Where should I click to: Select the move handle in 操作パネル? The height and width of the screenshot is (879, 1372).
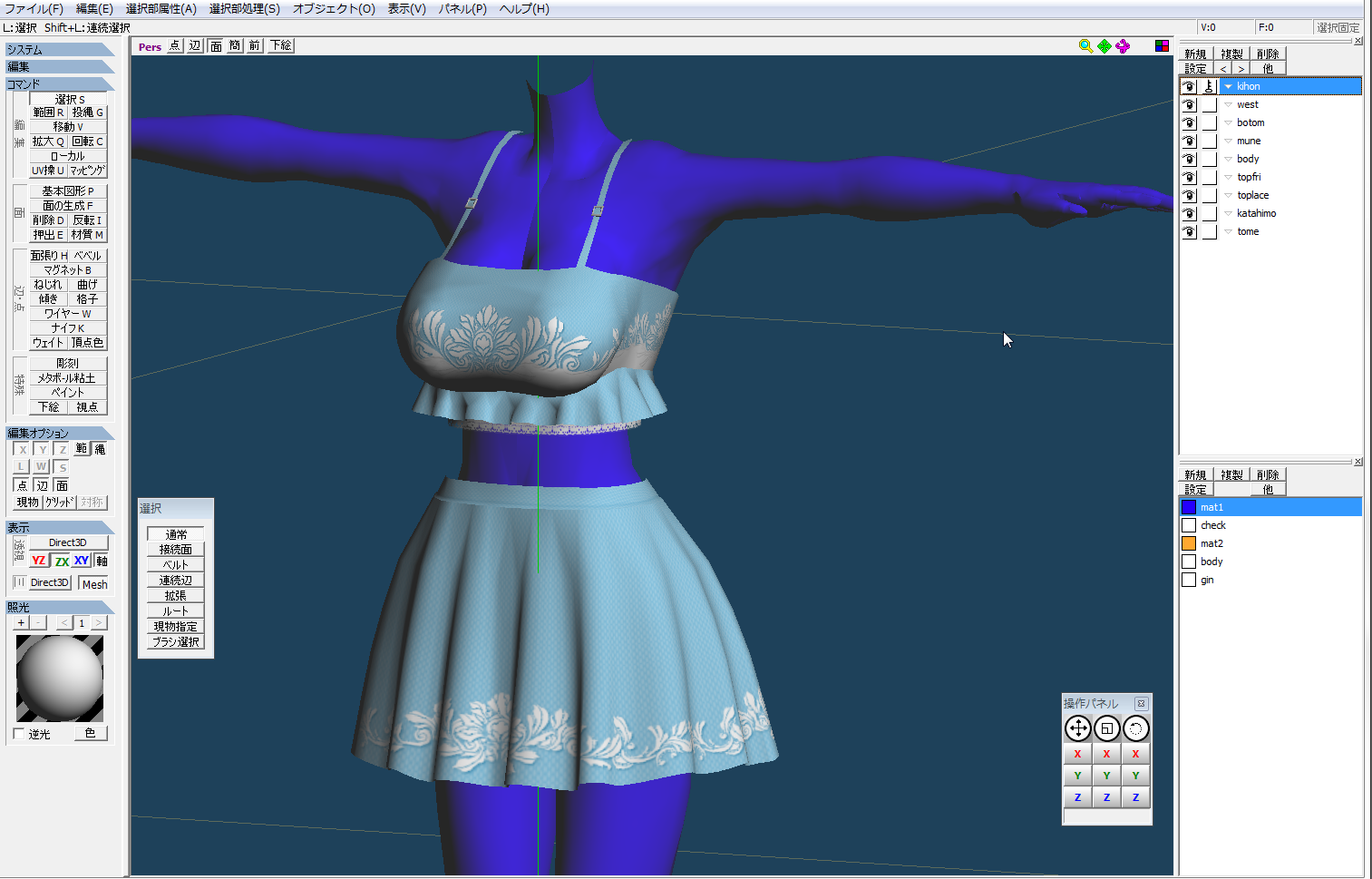click(x=1077, y=728)
